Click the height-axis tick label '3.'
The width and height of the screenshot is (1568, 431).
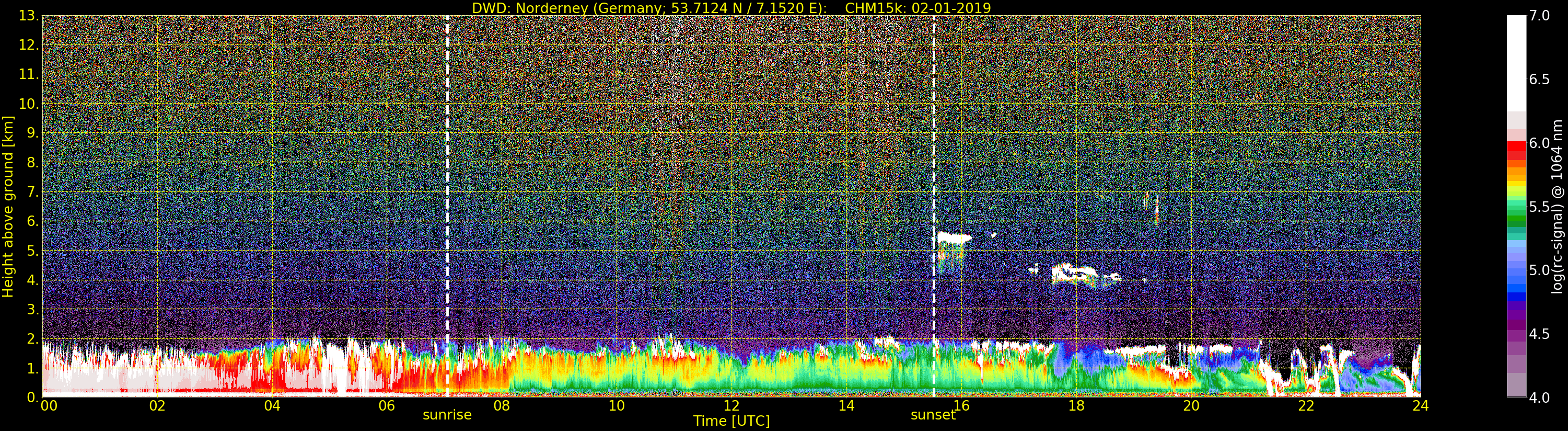[33, 309]
